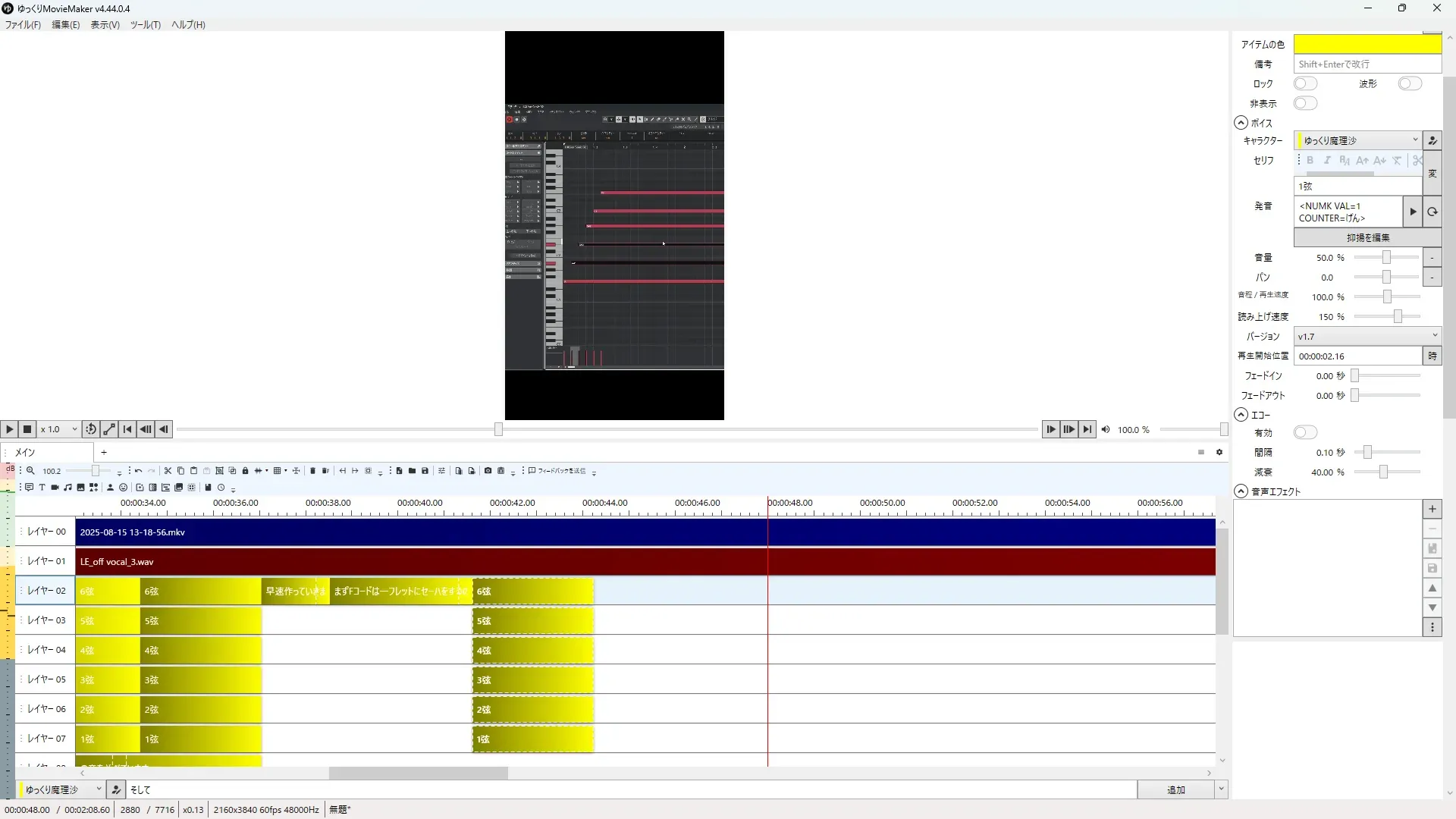
Task: Open the ツール(T) menu
Action: pyautogui.click(x=145, y=25)
